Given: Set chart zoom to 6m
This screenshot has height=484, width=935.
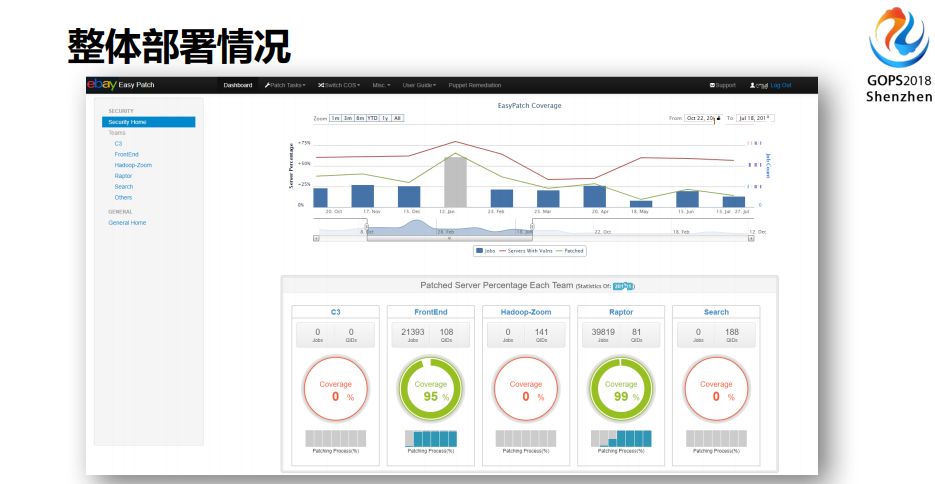Looking at the screenshot, I should pyautogui.click(x=360, y=118).
